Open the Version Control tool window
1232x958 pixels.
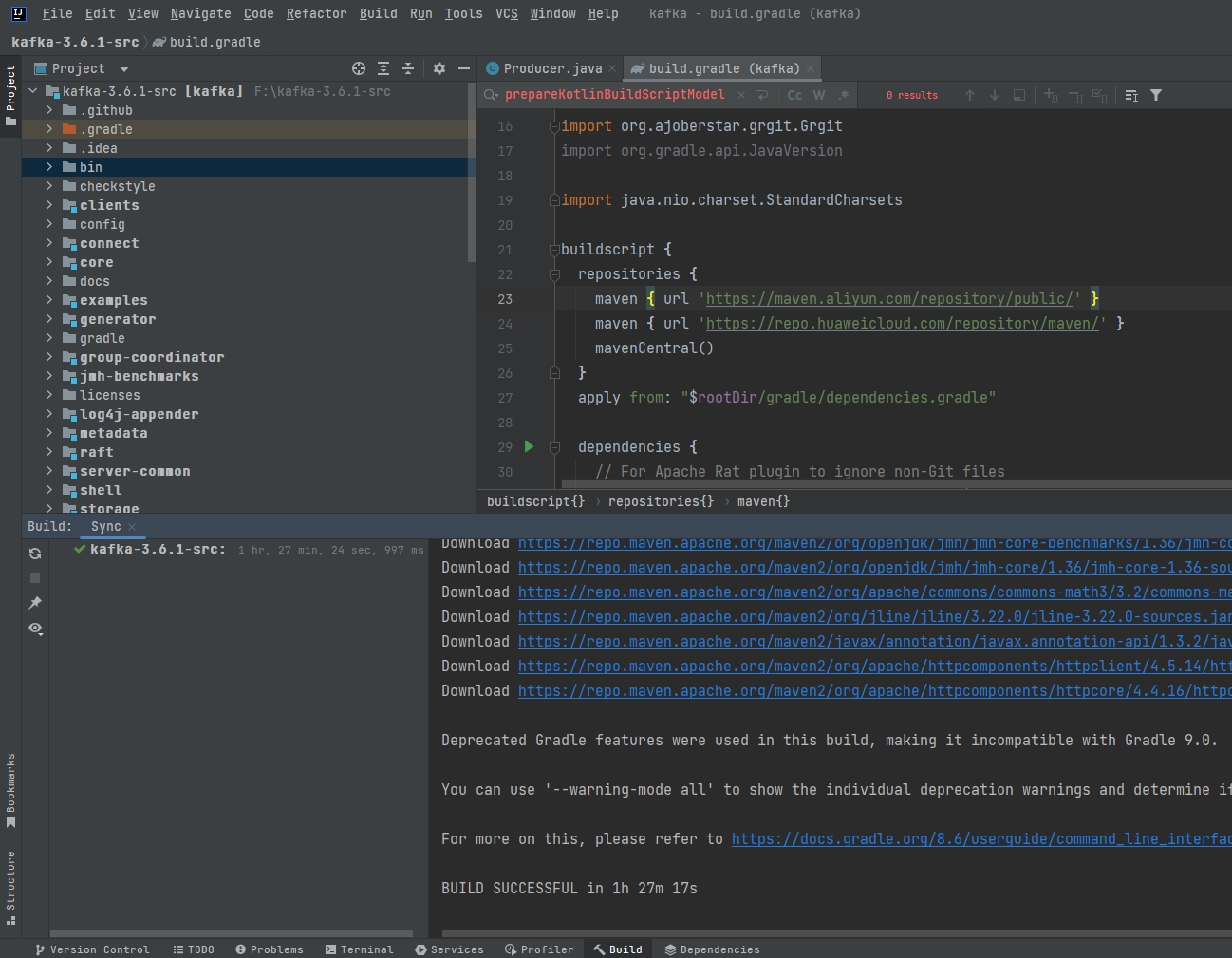pos(92,949)
